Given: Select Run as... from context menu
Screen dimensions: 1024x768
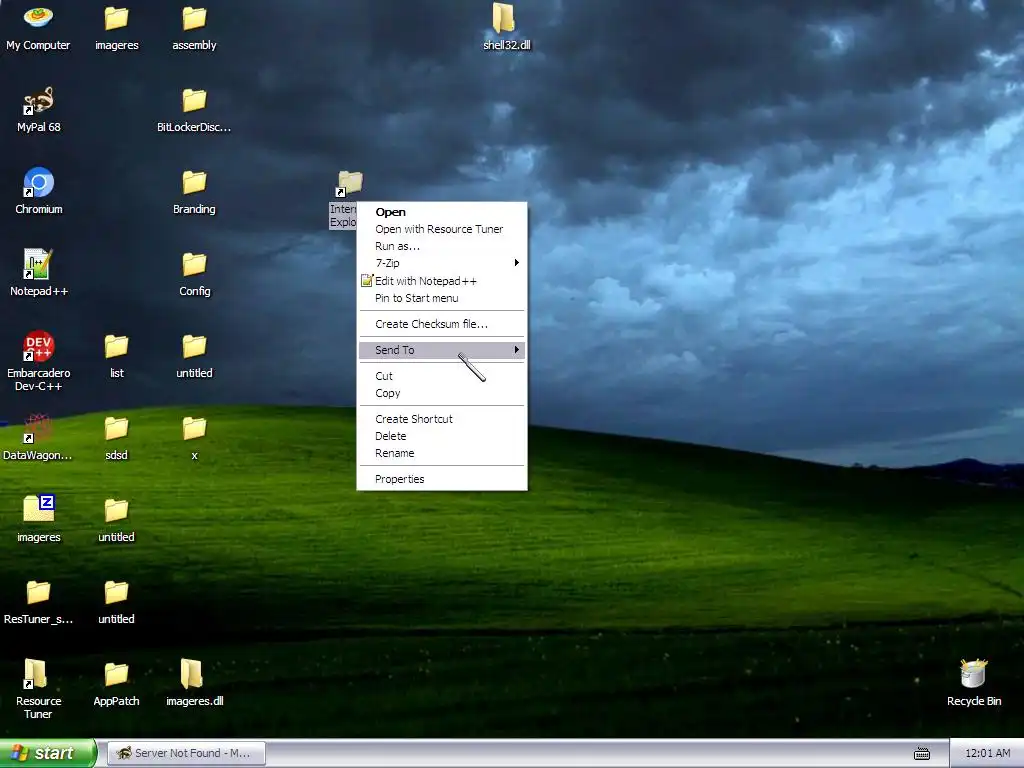Looking at the screenshot, I should [442, 246].
